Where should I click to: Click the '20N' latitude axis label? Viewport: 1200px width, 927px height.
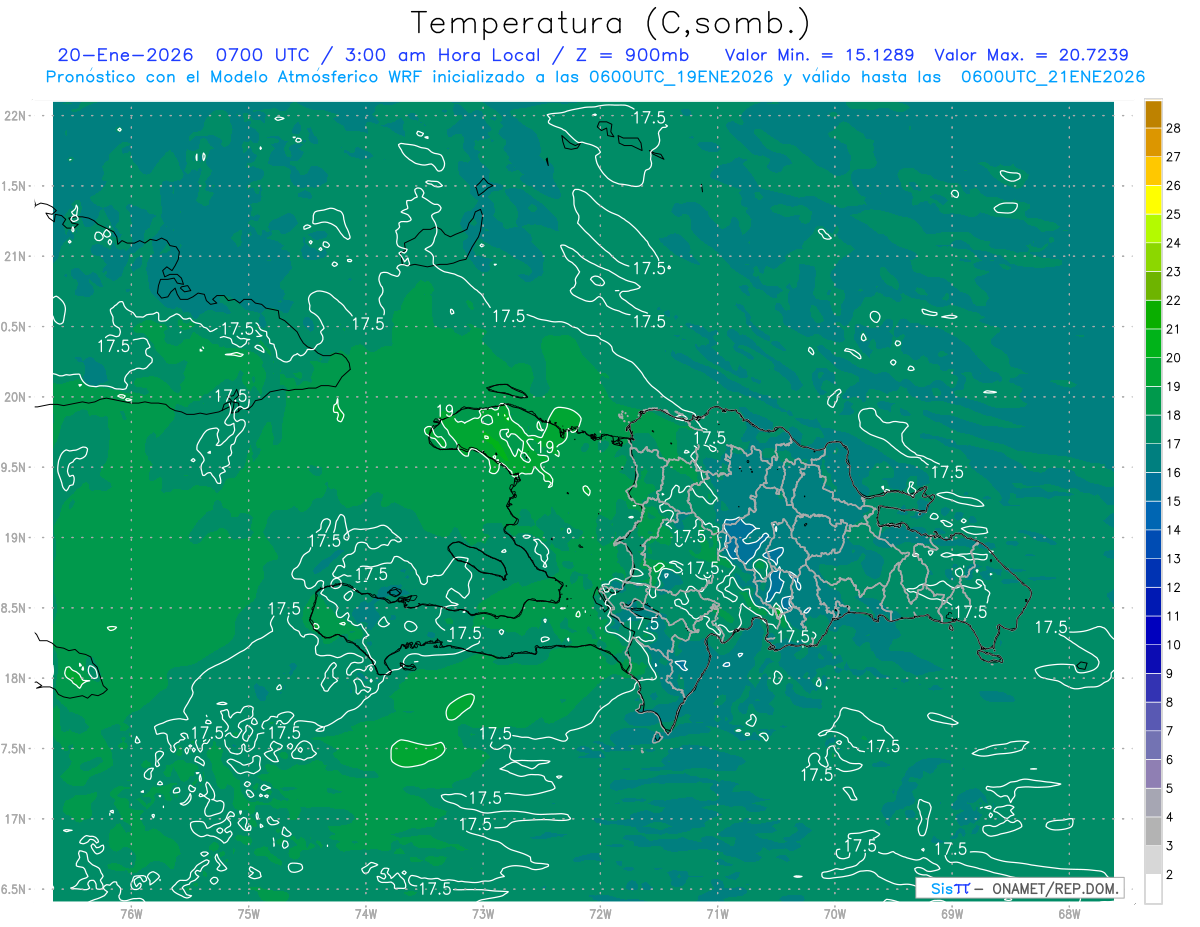tap(16, 397)
